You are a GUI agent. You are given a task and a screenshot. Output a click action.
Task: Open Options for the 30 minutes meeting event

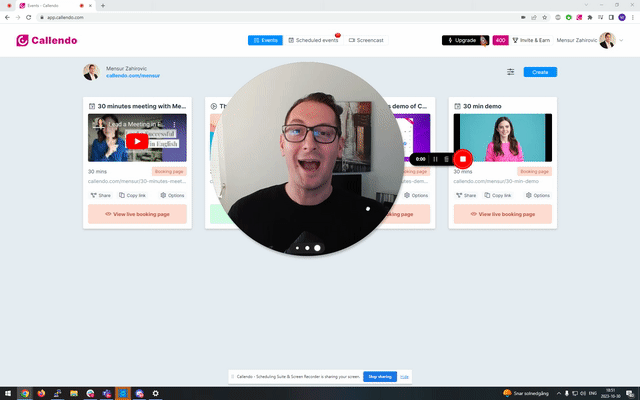(173, 195)
